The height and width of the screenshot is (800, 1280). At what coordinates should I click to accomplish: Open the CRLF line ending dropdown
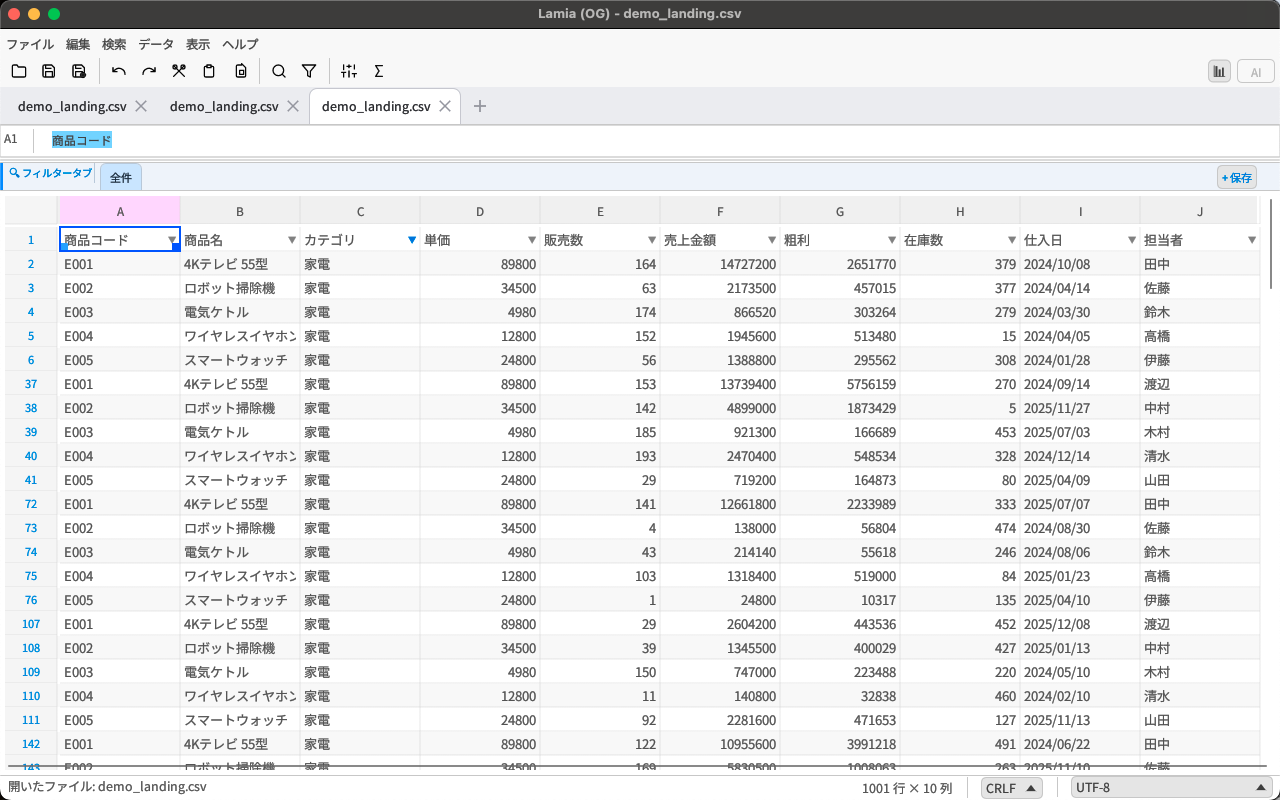[x=1012, y=788]
